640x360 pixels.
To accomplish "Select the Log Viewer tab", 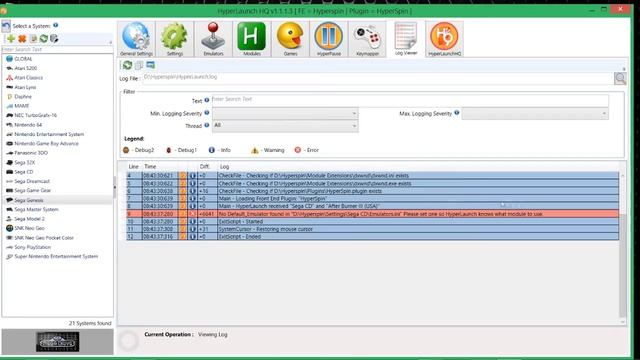I will click(406, 39).
